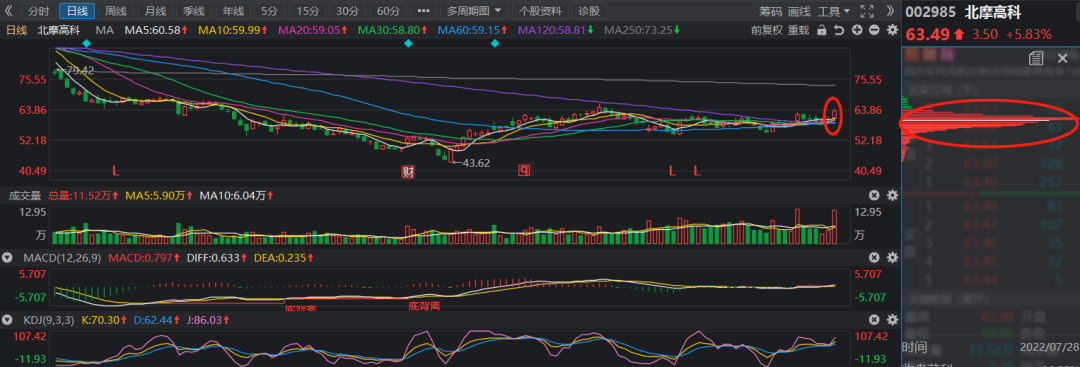The width and height of the screenshot is (1080, 367).
Task: Open main chart settings gear icon
Action: 892,30
